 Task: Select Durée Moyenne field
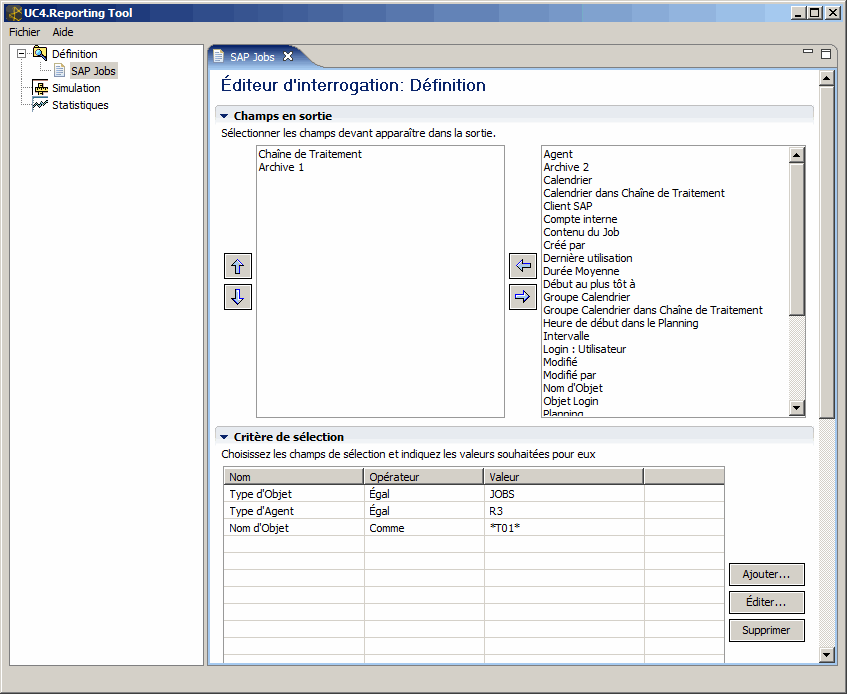click(x=581, y=271)
